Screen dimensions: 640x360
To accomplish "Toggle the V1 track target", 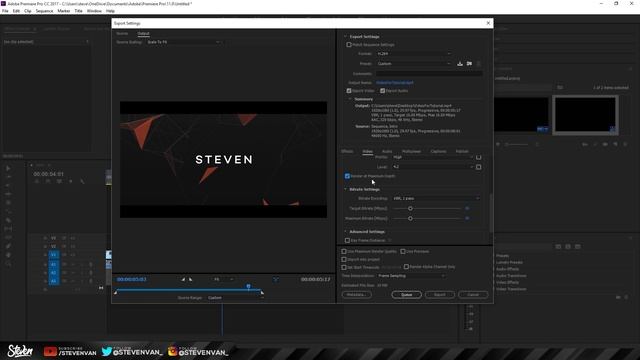I will pos(53,255).
